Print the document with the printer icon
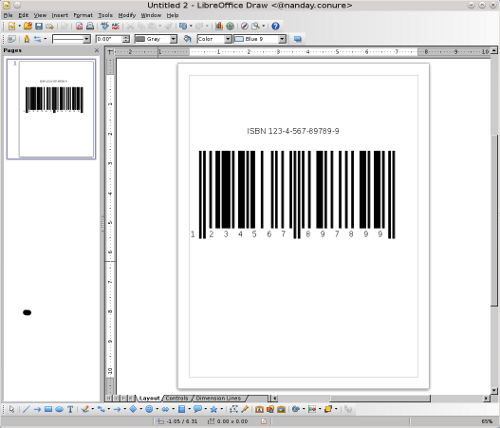Viewport: 500px width, 428px height. click(x=90, y=26)
